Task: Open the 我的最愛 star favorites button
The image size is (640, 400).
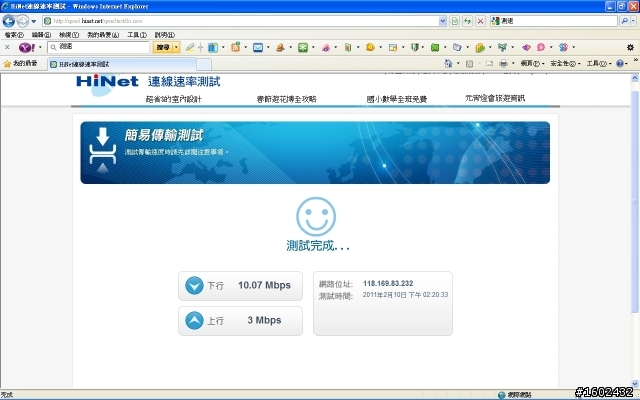Action: click(x=20, y=64)
